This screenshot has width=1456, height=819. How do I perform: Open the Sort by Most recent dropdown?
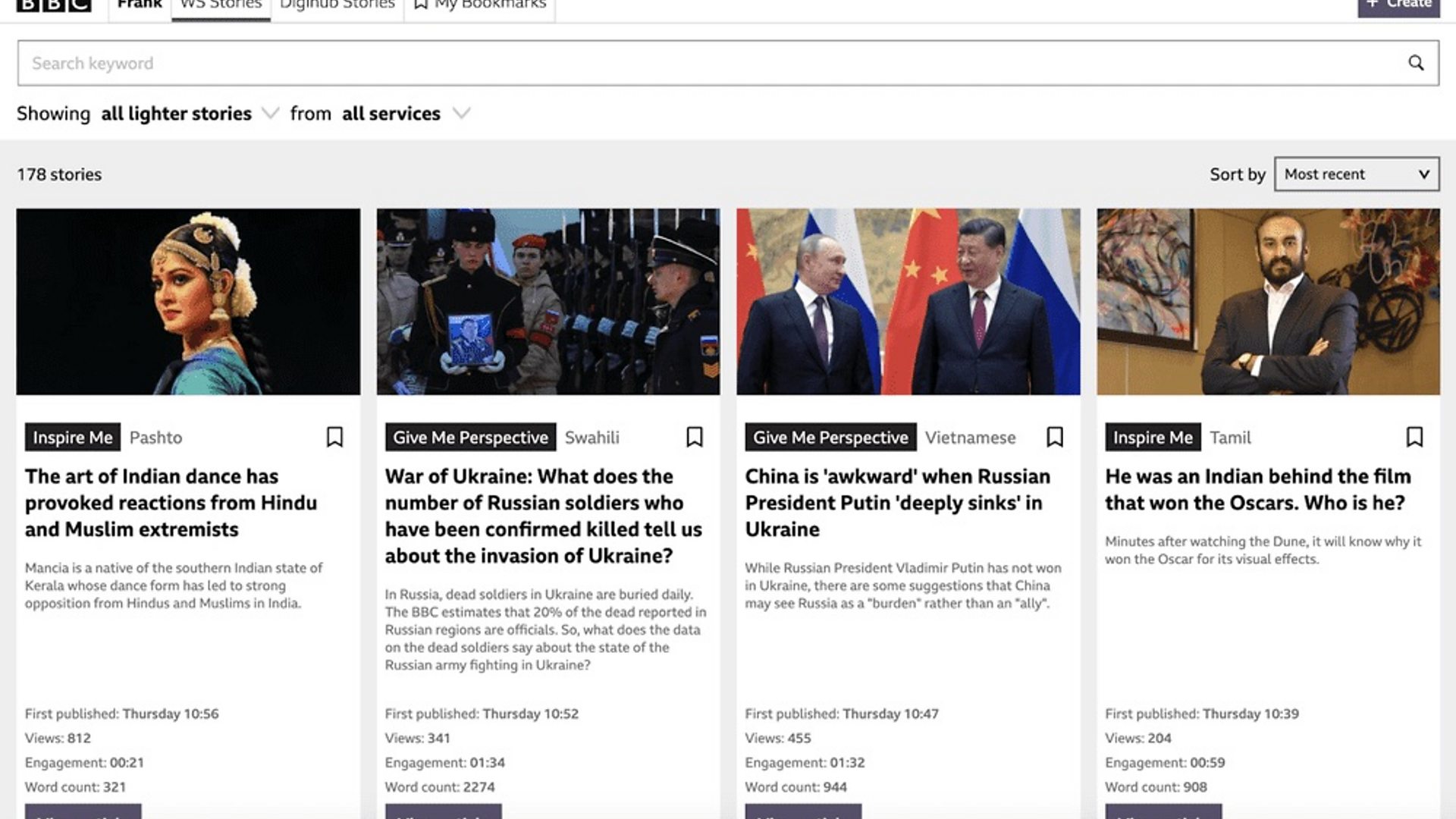[x=1356, y=174]
